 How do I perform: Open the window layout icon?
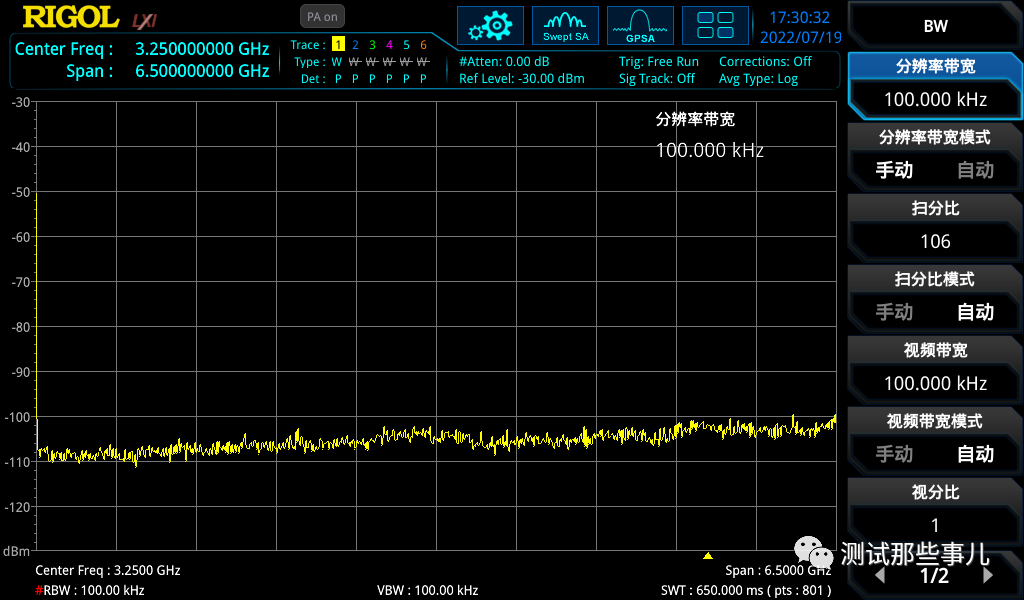(715, 25)
